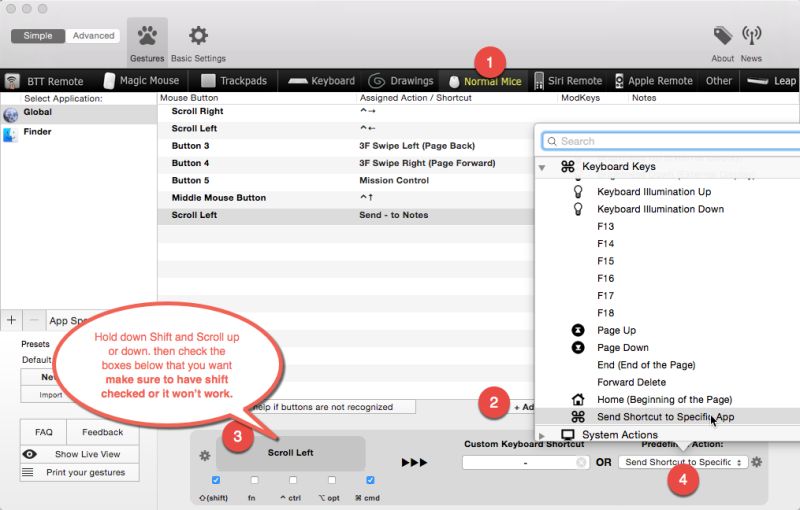
Task: Select the Global application entry
Action: (x=79, y=114)
